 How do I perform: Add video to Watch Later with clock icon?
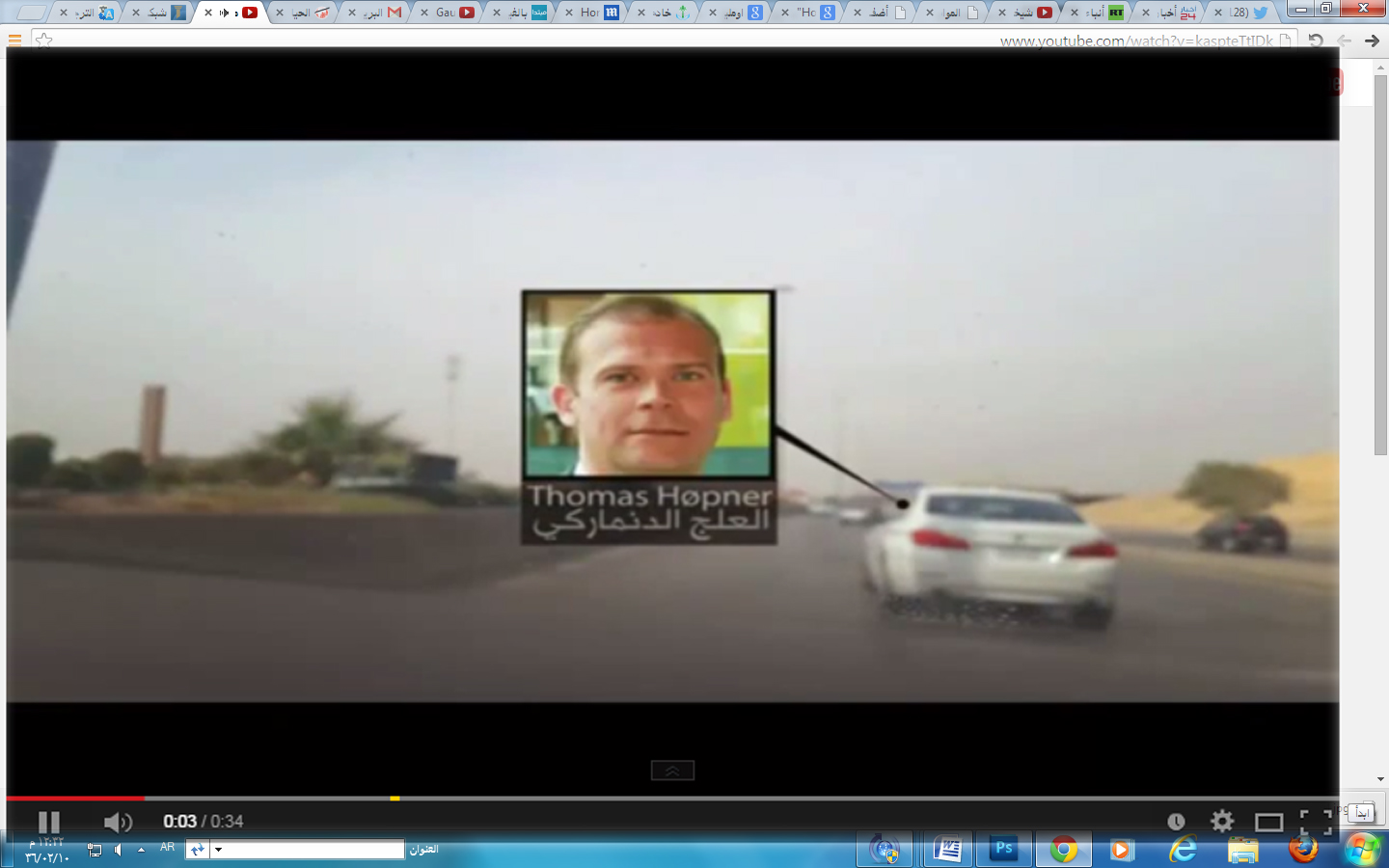point(1176,822)
